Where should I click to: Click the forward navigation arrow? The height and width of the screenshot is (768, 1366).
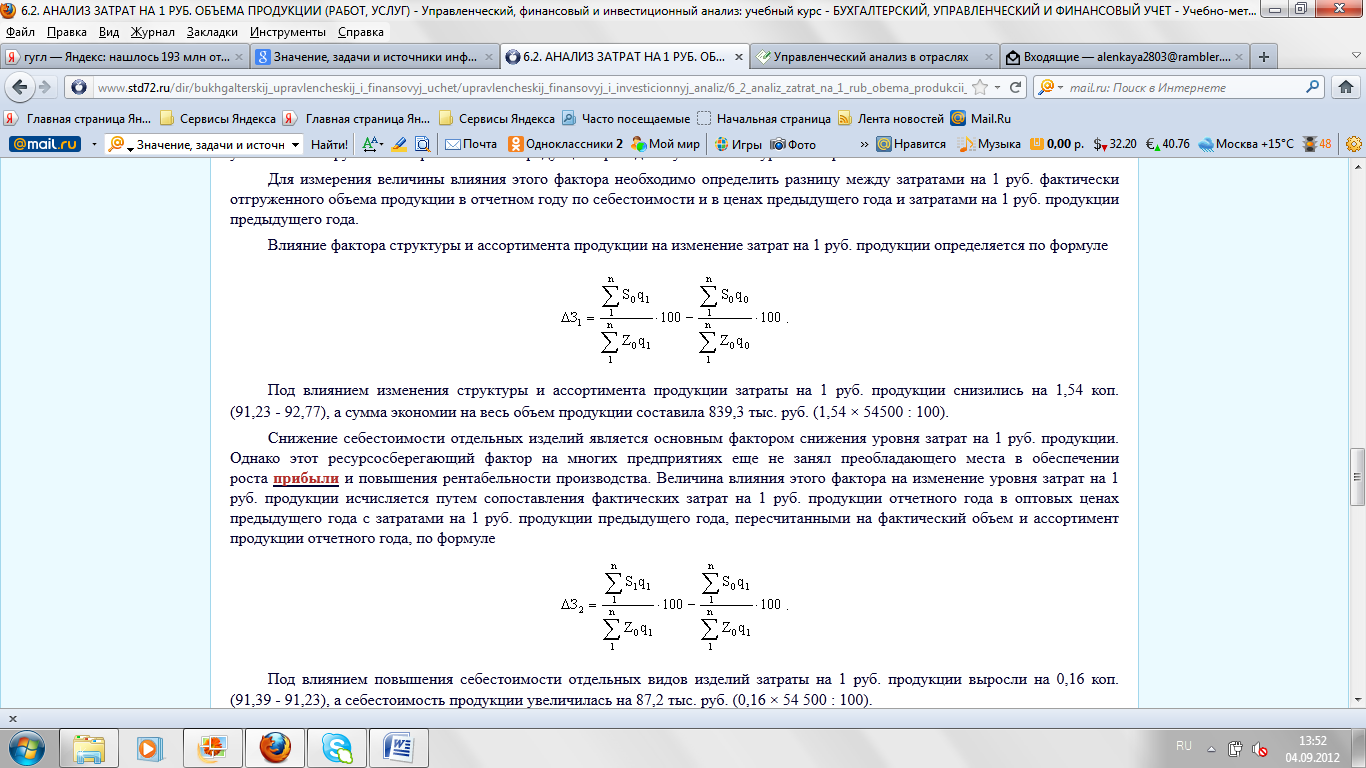coord(45,87)
